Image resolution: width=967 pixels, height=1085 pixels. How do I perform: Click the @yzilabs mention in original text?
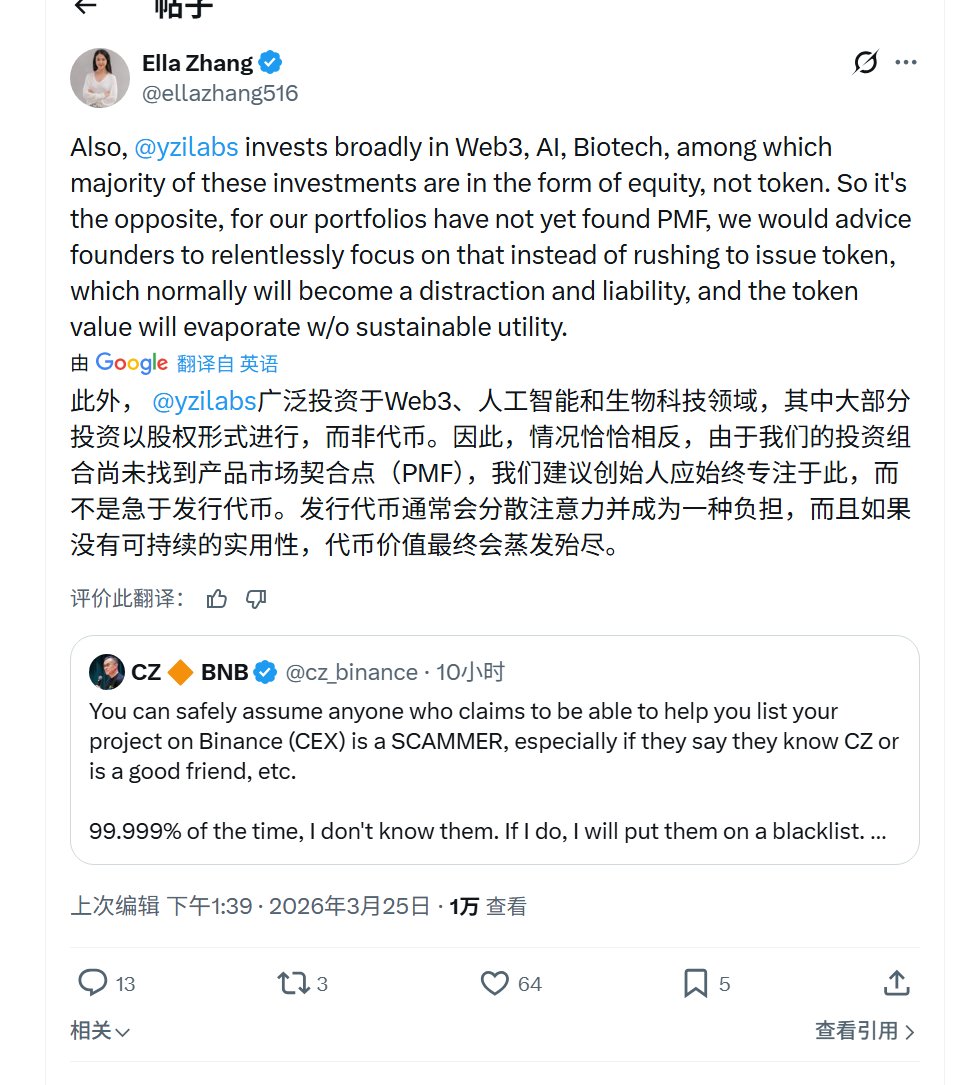(185, 147)
